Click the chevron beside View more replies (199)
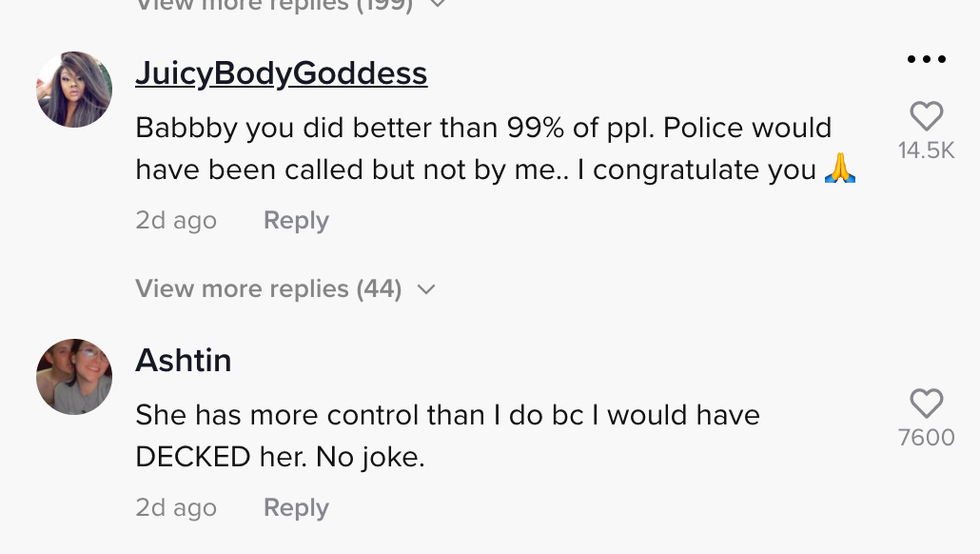The height and width of the screenshot is (554, 980). point(436,4)
